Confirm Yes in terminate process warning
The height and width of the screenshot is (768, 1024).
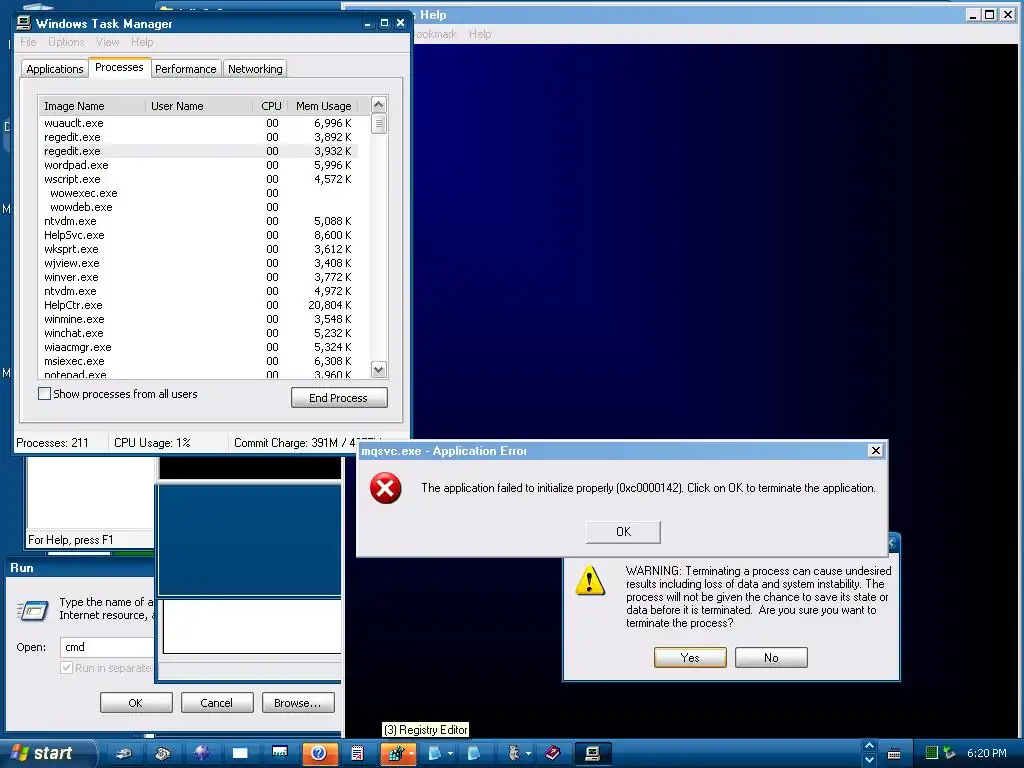tap(690, 658)
